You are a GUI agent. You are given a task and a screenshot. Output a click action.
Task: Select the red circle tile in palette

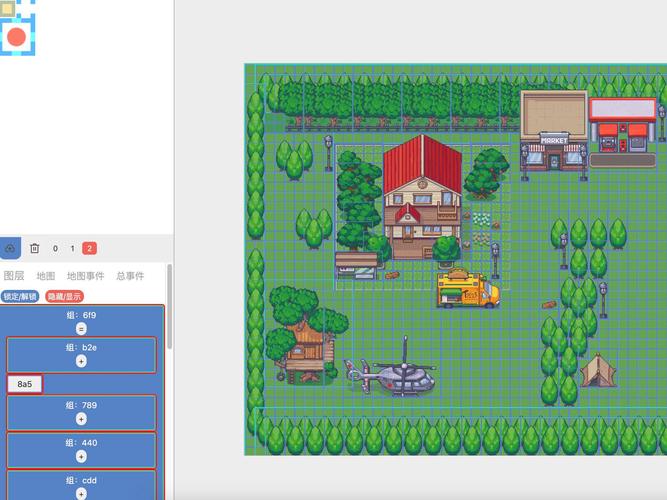click(x=16, y=37)
